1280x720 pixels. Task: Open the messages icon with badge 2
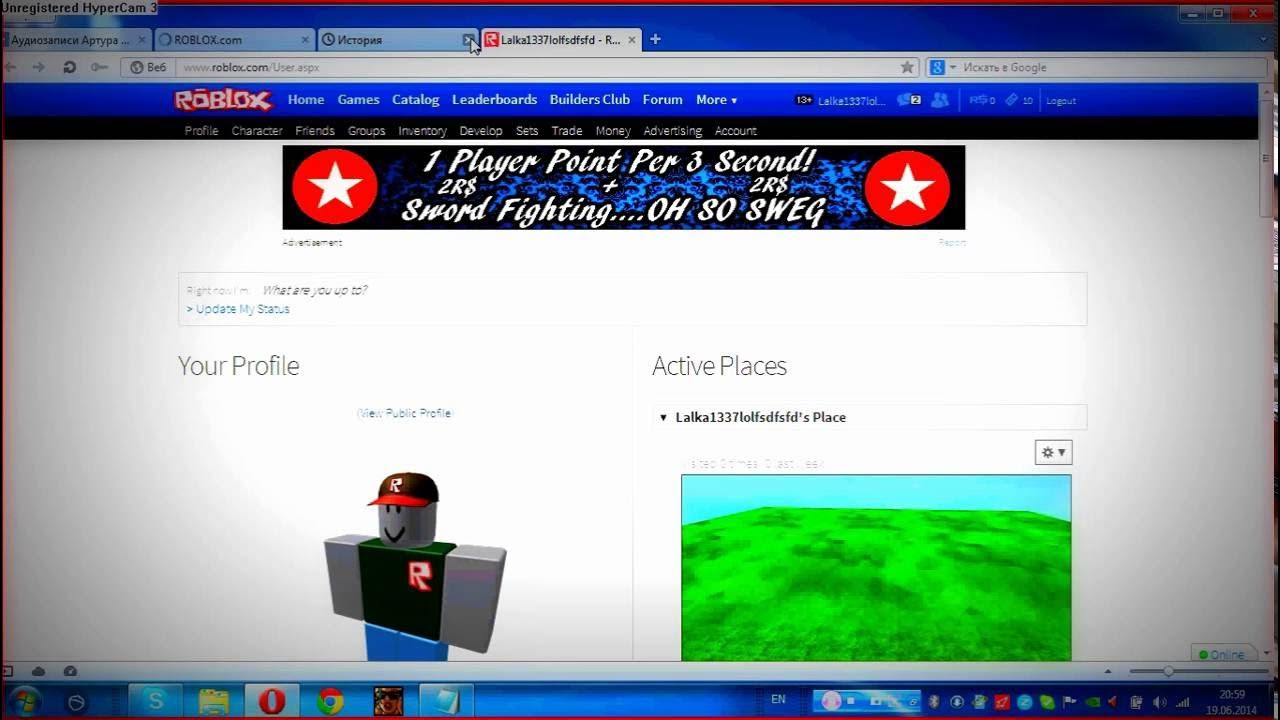click(x=908, y=100)
